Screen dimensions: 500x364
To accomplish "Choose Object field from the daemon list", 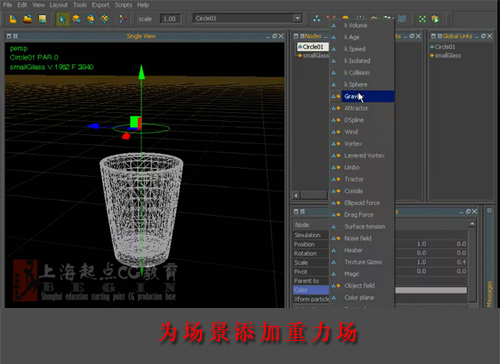I will coord(362,286).
